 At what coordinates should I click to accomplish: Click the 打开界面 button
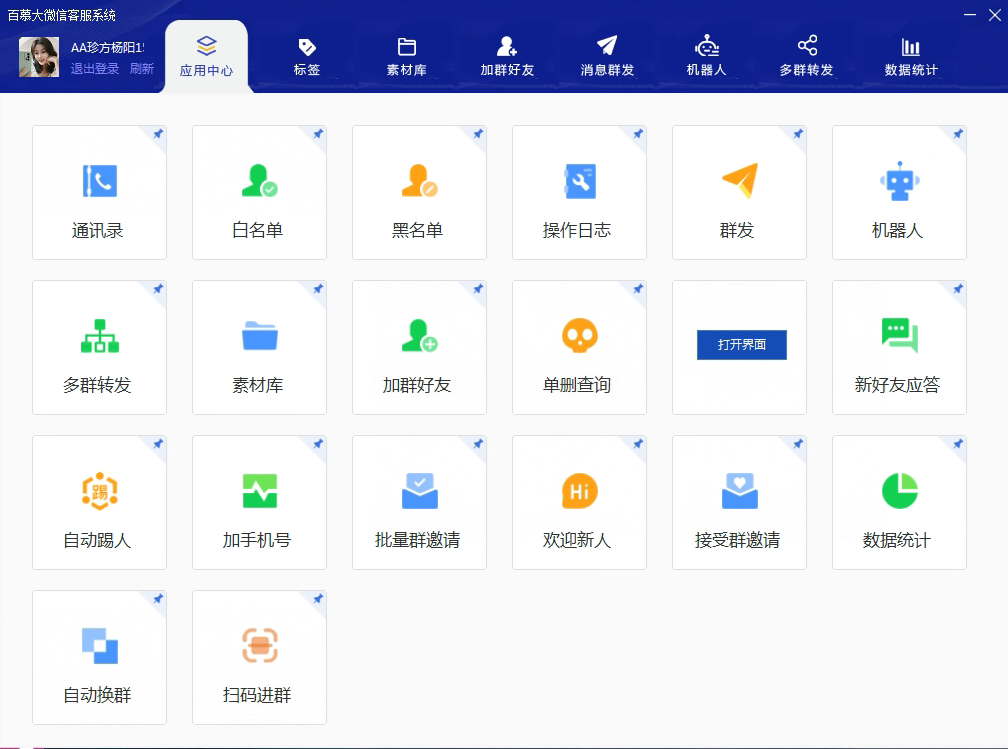741,345
